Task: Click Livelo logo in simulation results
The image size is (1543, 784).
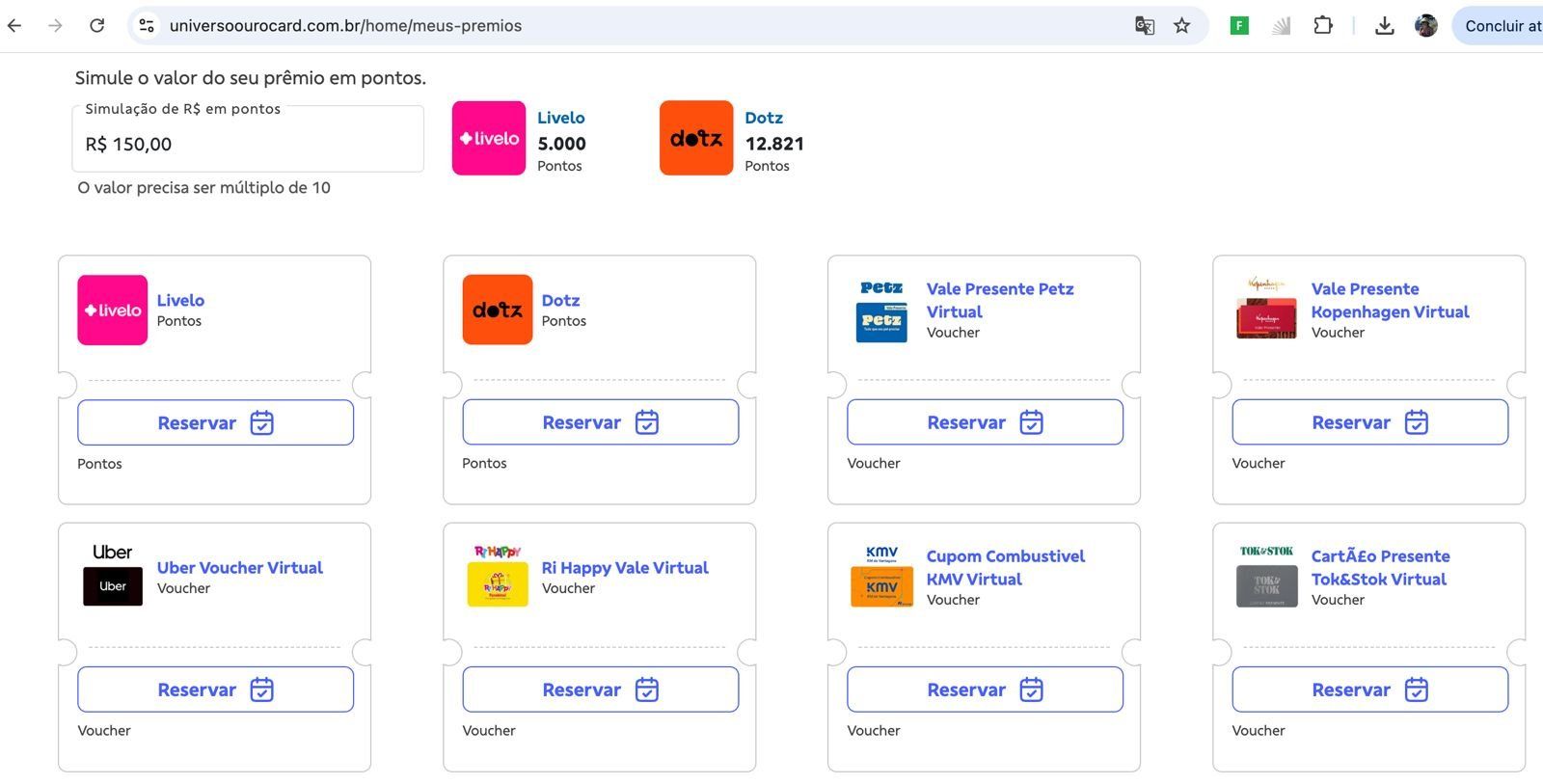Action: click(x=489, y=138)
